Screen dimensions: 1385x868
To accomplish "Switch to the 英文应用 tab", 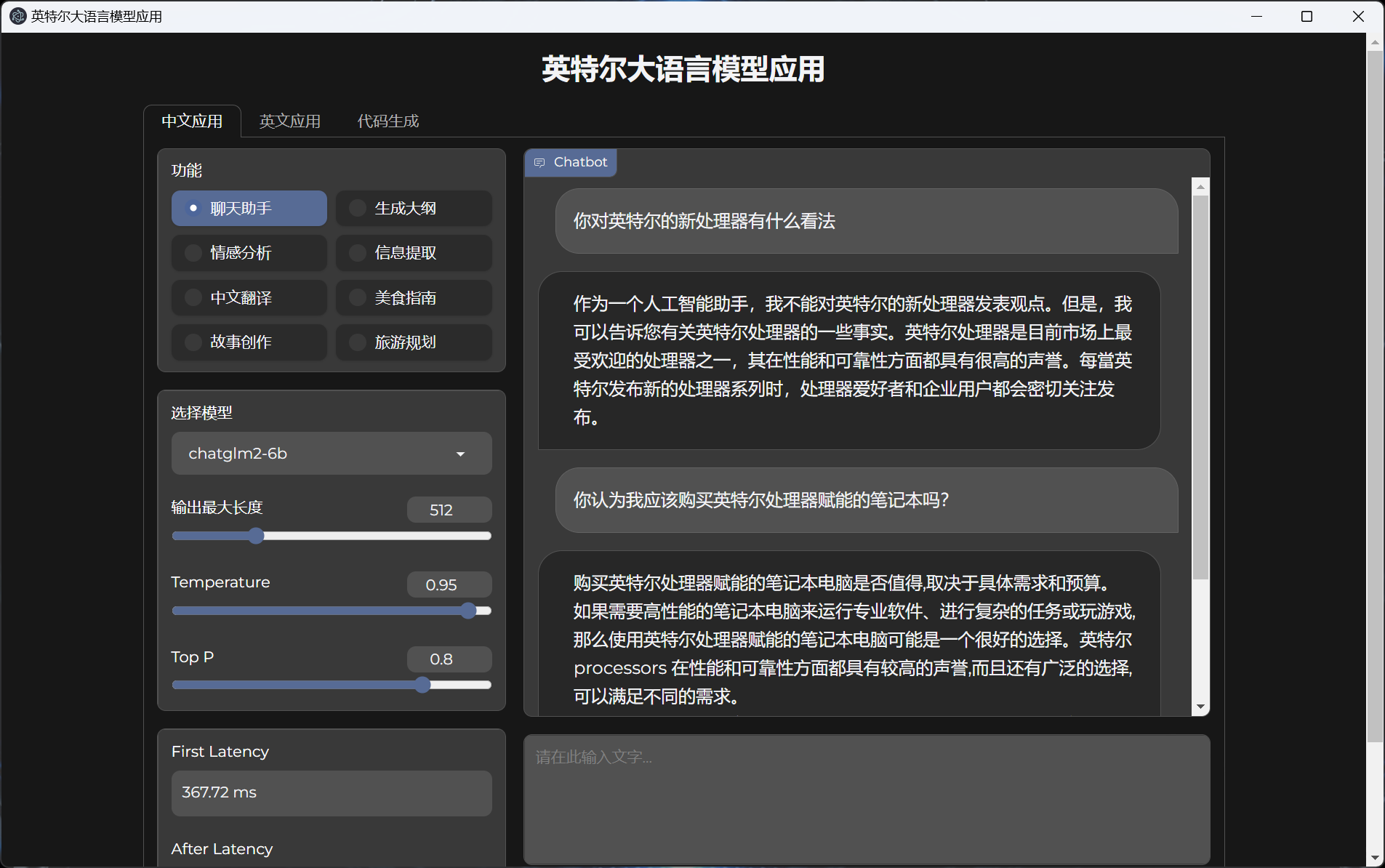I will tap(290, 121).
